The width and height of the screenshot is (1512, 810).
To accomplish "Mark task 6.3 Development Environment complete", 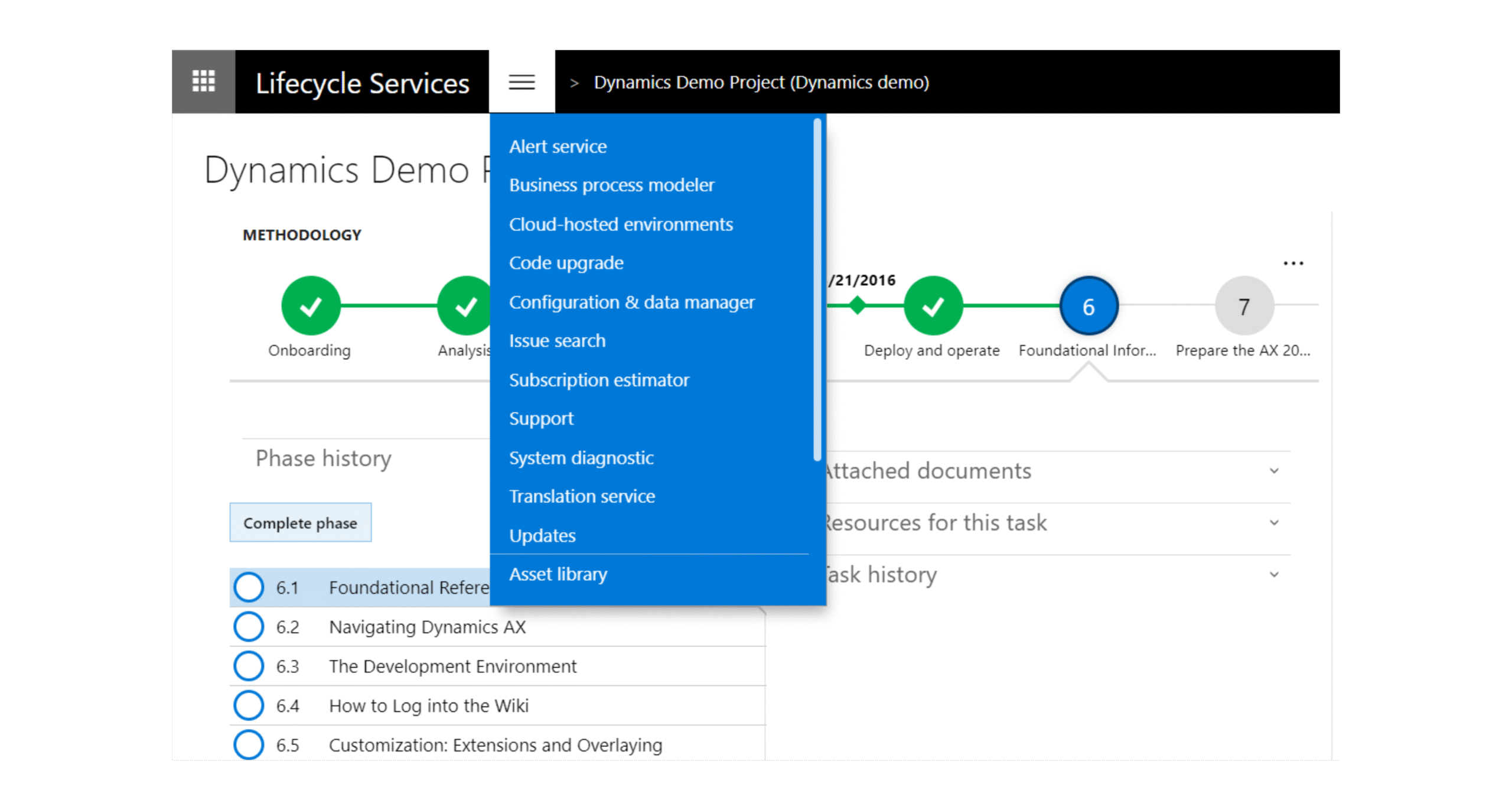I will click(x=249, y=666).
